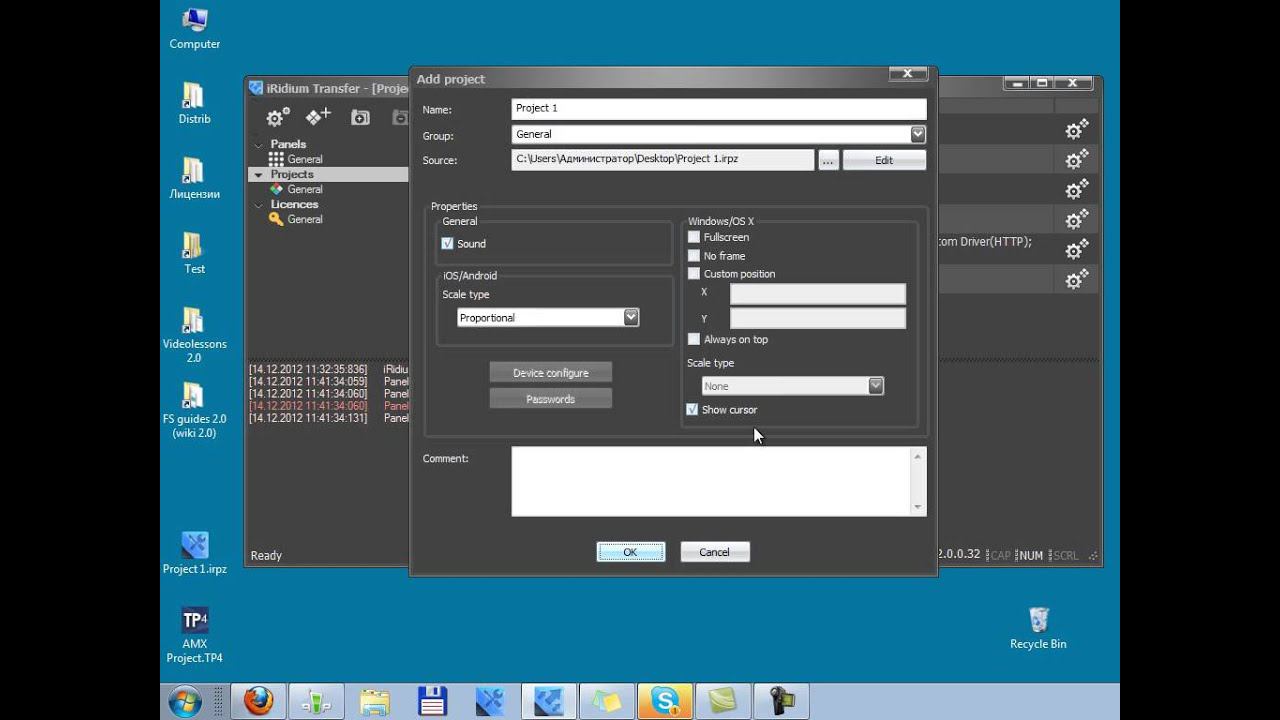Click the Device configure button
Screen dimensions: 1280x720
coord(551,373)
